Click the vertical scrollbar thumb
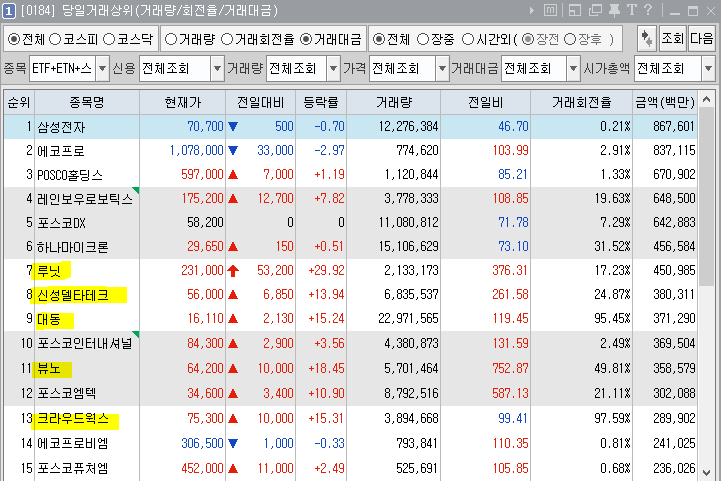The height and width of the screenshot is (481, 721). (x=707, y=196)
